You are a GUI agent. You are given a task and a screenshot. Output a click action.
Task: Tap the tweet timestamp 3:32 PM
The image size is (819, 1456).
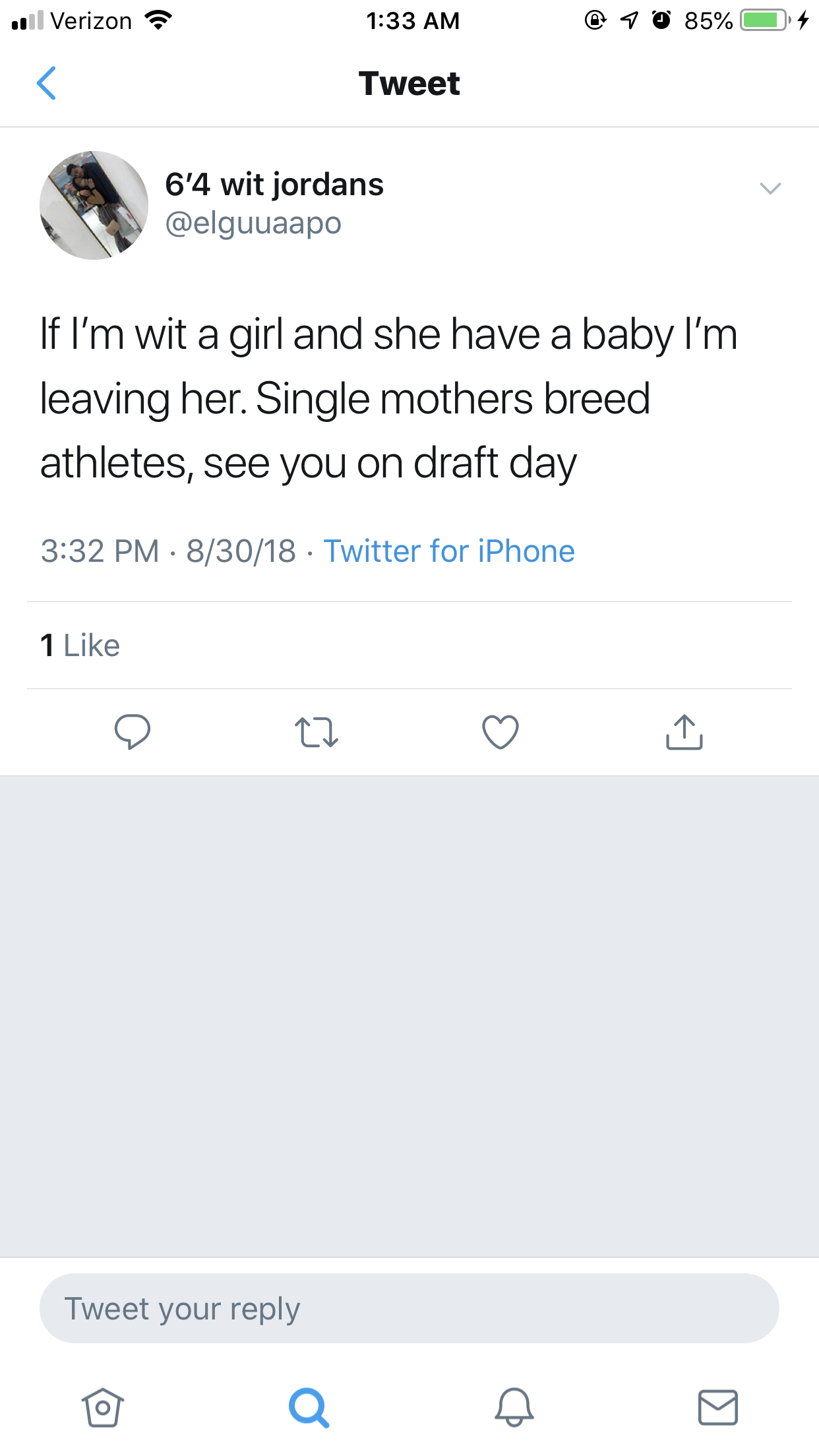pos(100,551)
